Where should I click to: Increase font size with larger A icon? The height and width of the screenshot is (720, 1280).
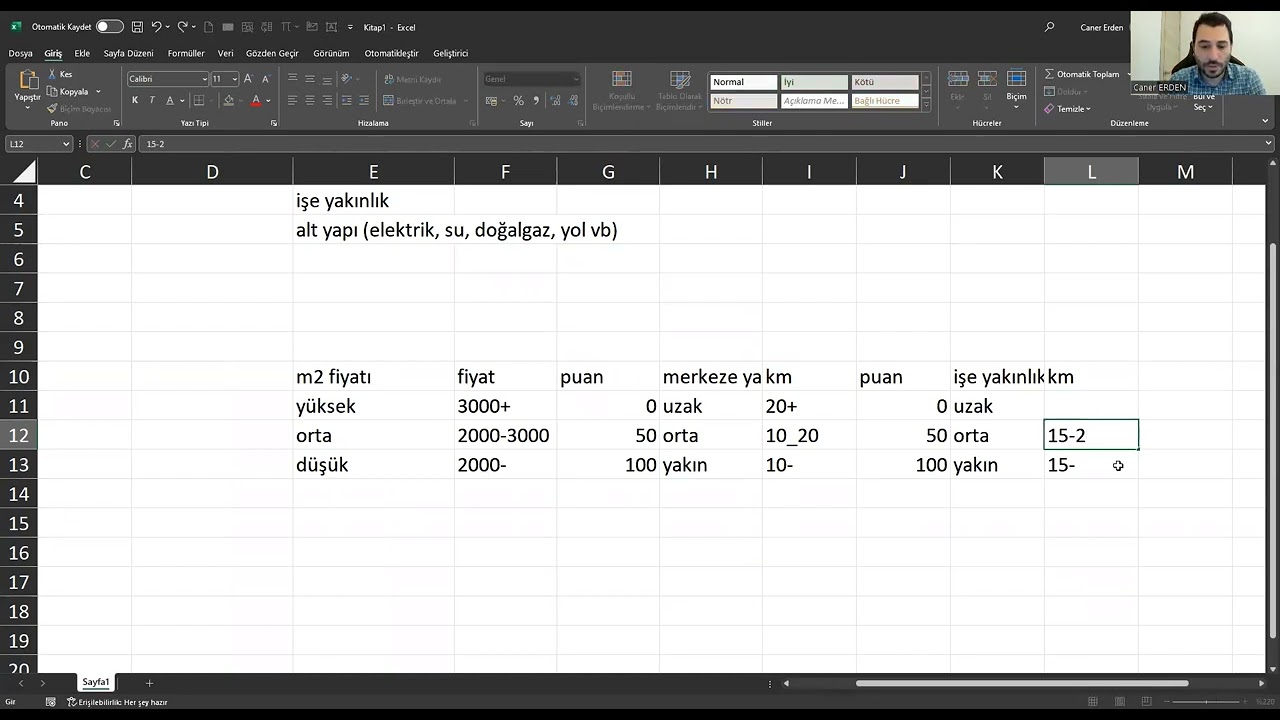248,79
